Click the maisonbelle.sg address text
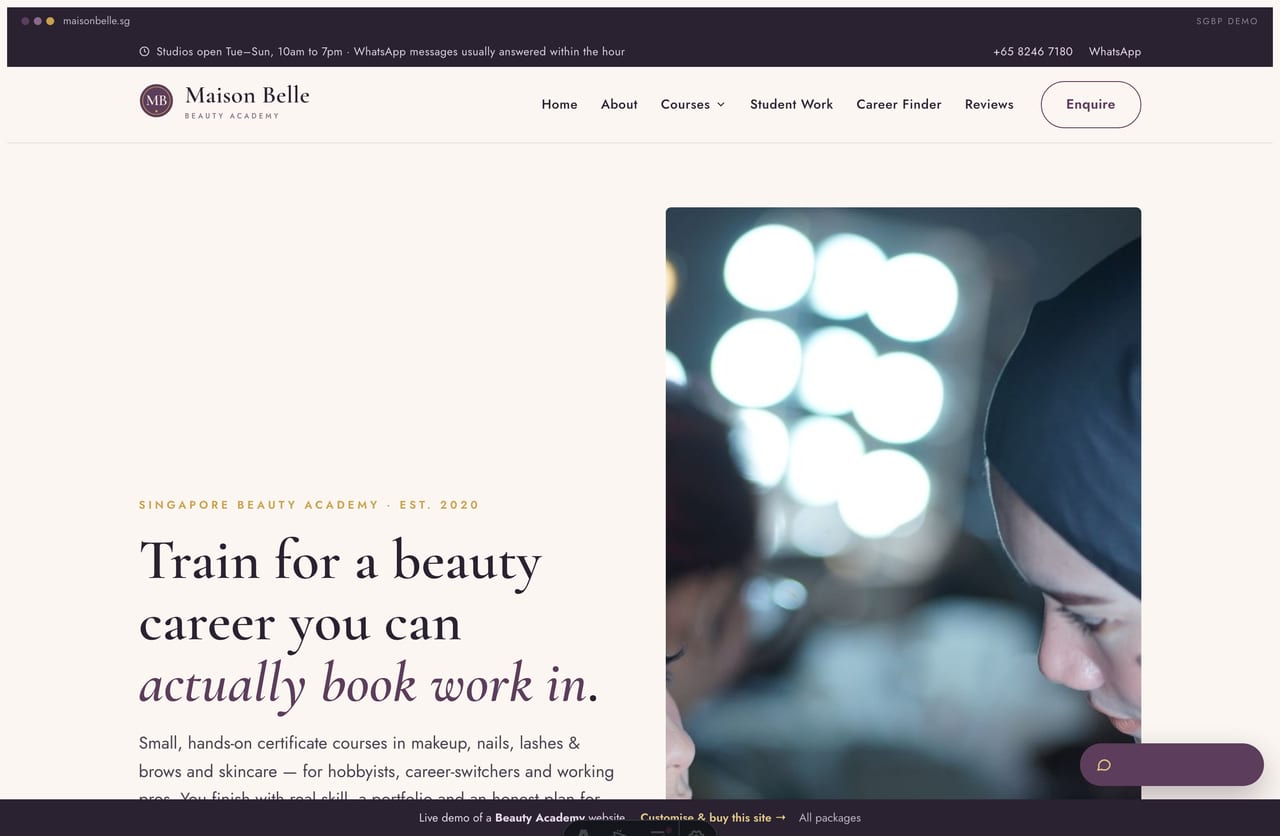This screenshot has width=1280, height=836. click(97, 21)
